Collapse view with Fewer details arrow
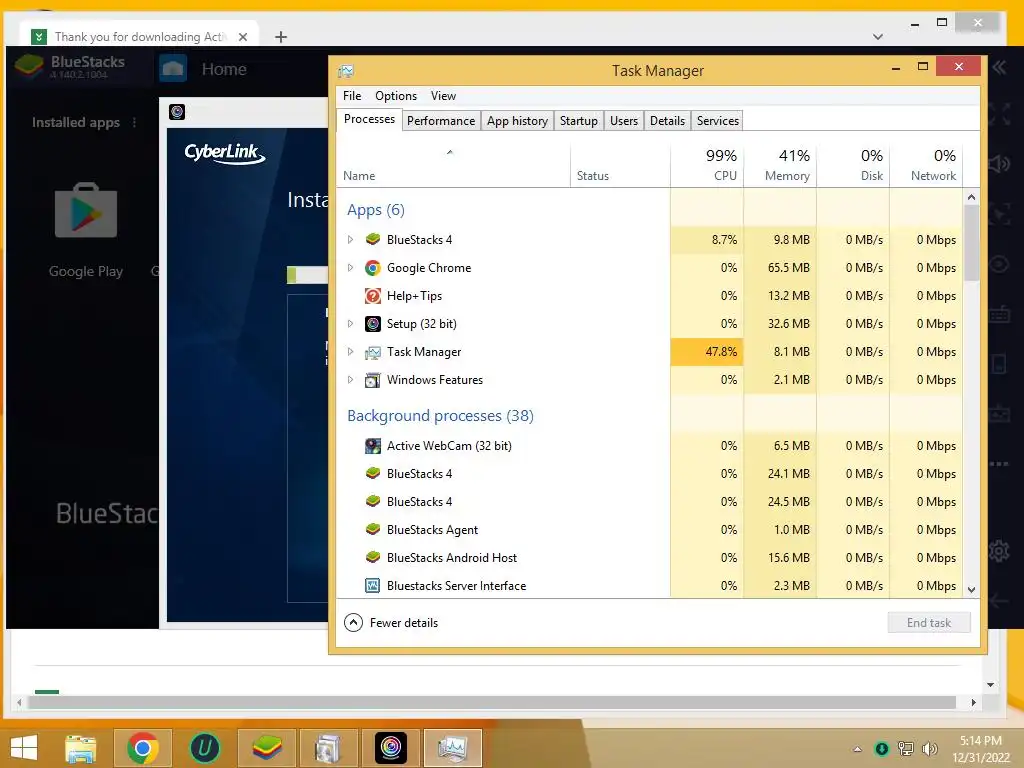The height and width of the screenshot is (768, 1024). click(x=353, y=622)
